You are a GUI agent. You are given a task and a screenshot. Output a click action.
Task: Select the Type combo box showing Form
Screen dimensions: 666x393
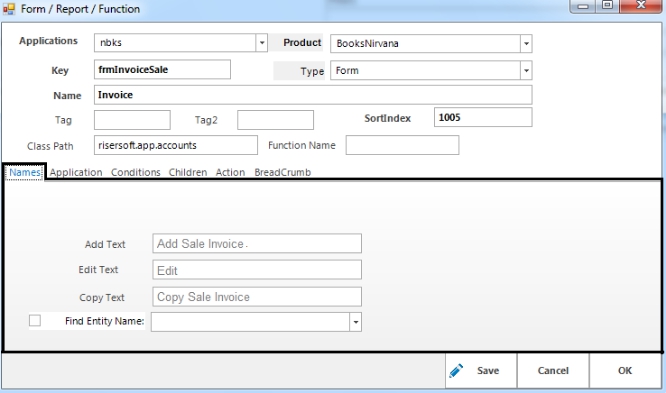click(431, 71)
